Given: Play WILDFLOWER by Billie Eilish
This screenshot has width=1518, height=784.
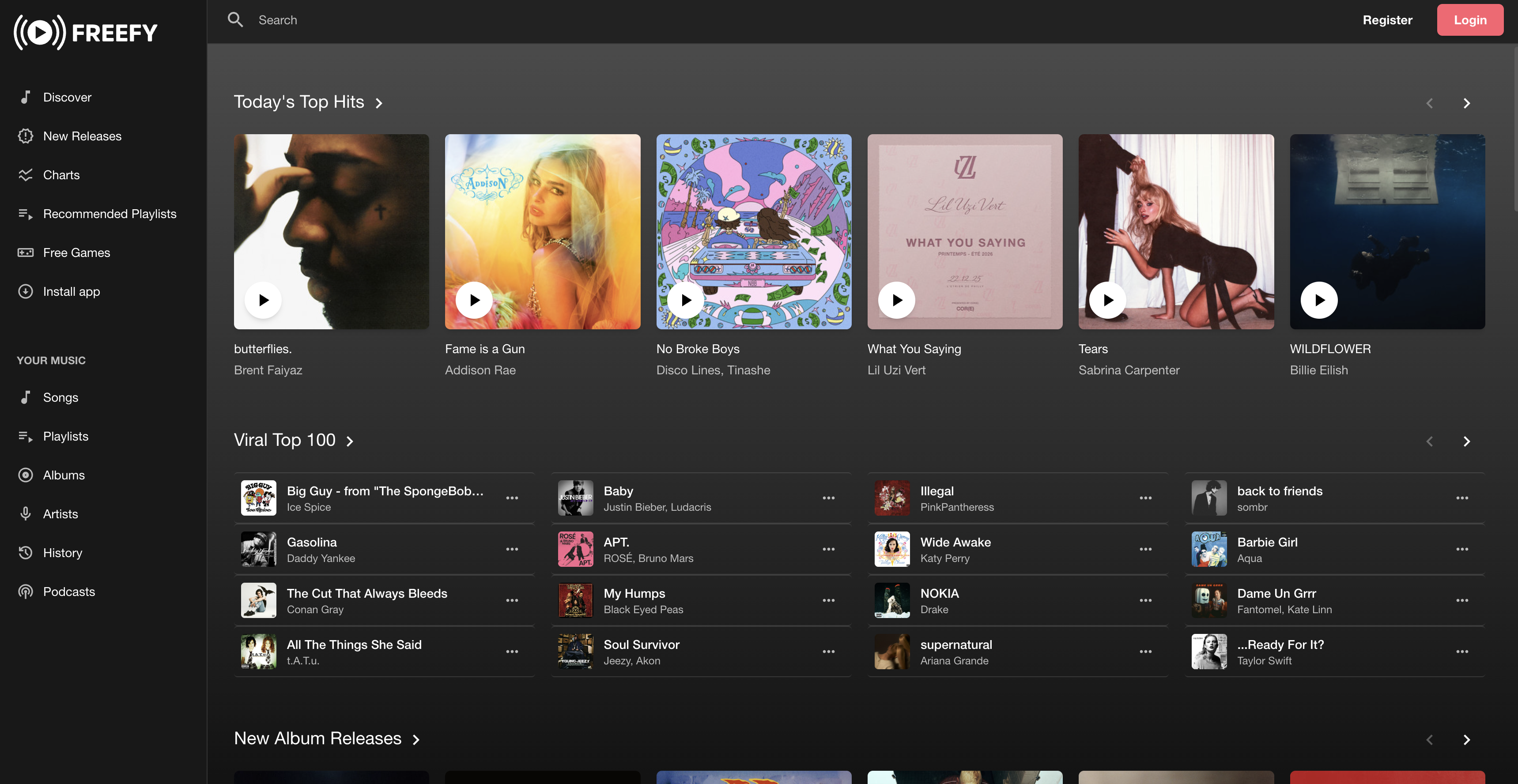Looking at the screenshot, I should coord(1319,300).
